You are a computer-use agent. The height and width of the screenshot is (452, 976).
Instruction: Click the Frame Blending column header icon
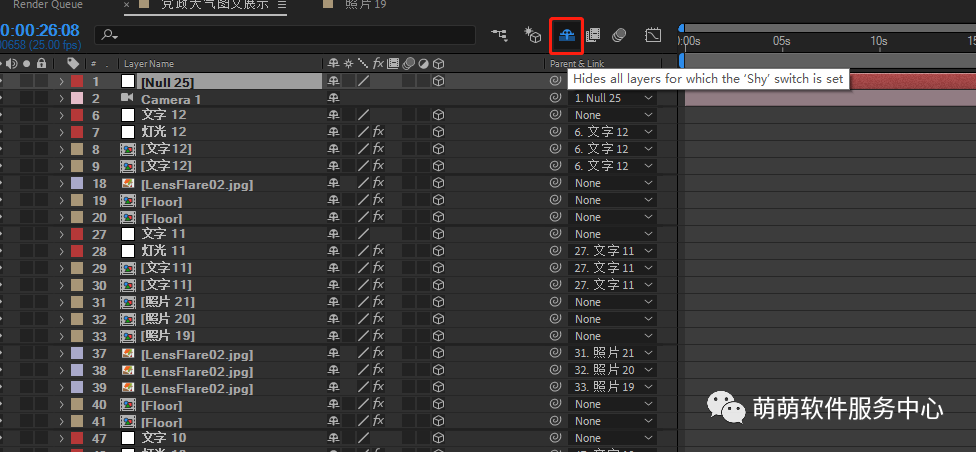(x=393, y=64)
